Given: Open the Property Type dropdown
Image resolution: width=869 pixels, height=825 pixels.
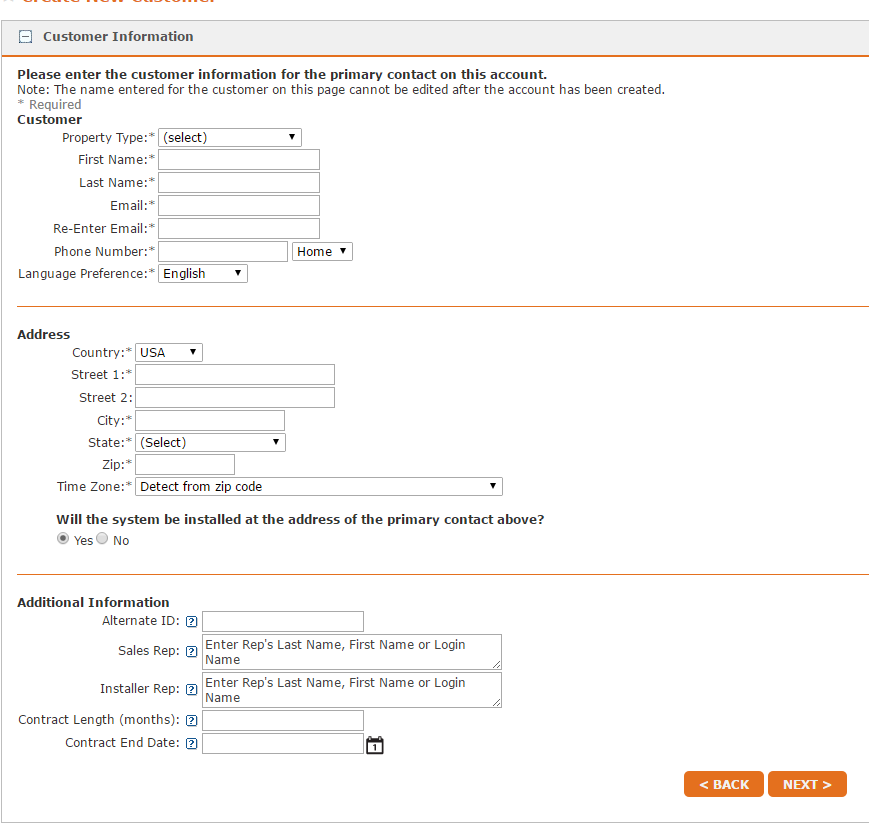Looking at the screenshot, I should tap(229, 138).
